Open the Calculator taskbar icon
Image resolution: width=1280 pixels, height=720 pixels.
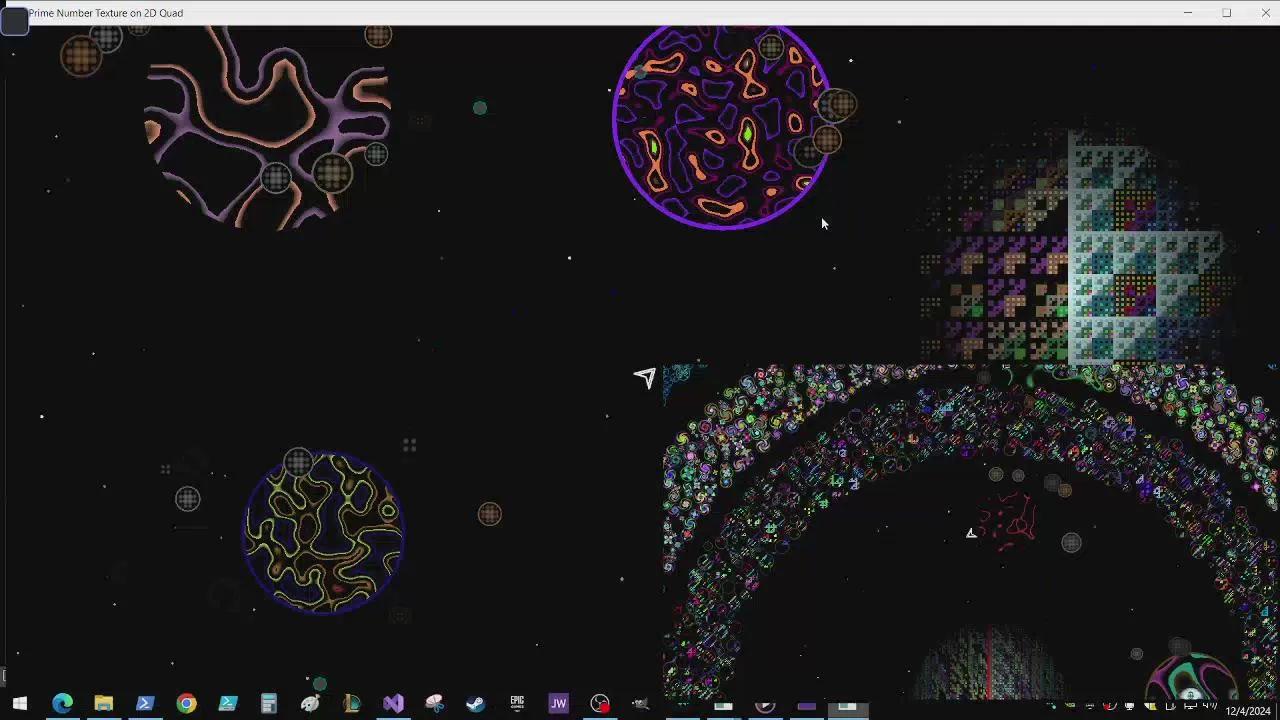269,703
